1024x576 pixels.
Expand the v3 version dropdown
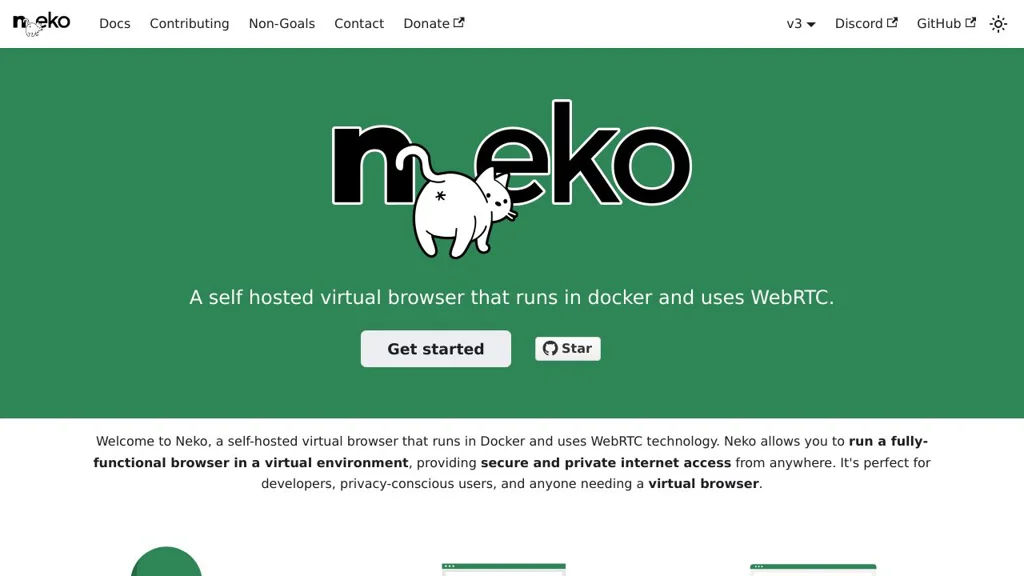click(x=801, y=24)
